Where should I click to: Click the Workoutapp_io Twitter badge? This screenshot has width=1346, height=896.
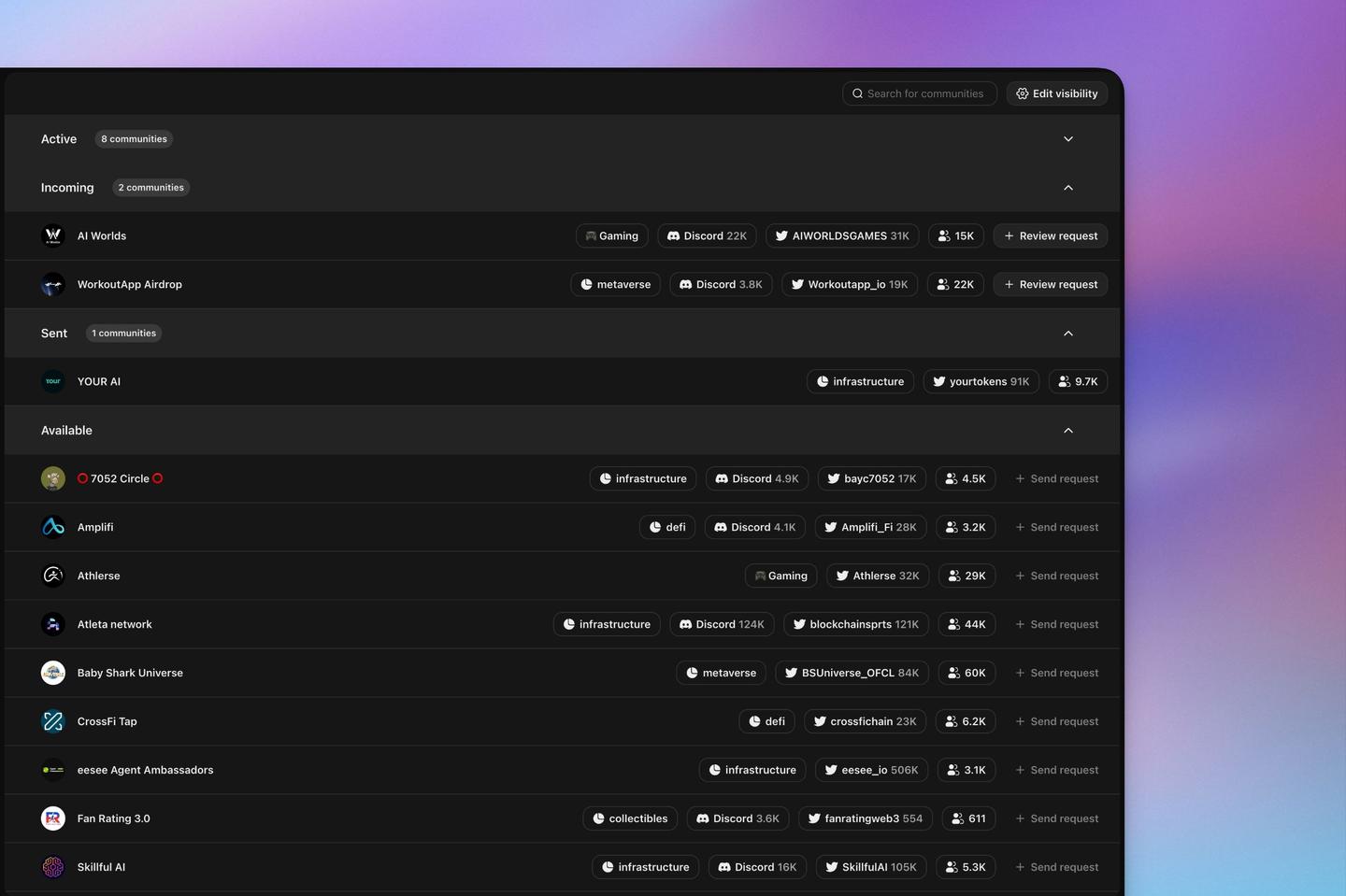tap(850, 284)
